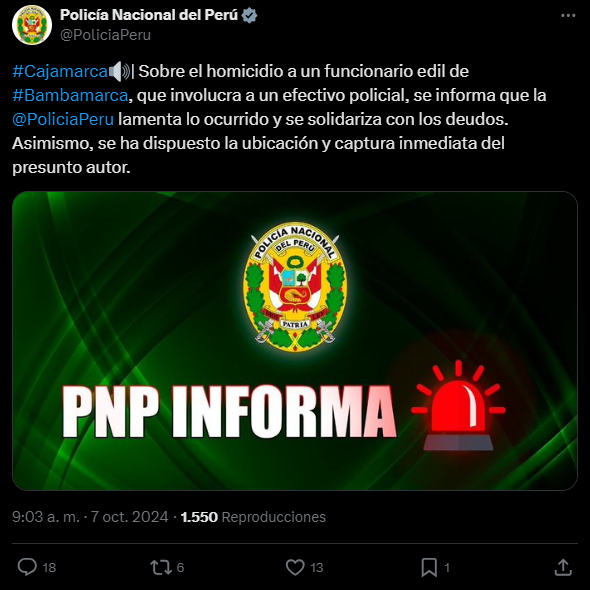Screen dimensions: 590x590
Task: Click the blue verified badge
Action: 249,15
